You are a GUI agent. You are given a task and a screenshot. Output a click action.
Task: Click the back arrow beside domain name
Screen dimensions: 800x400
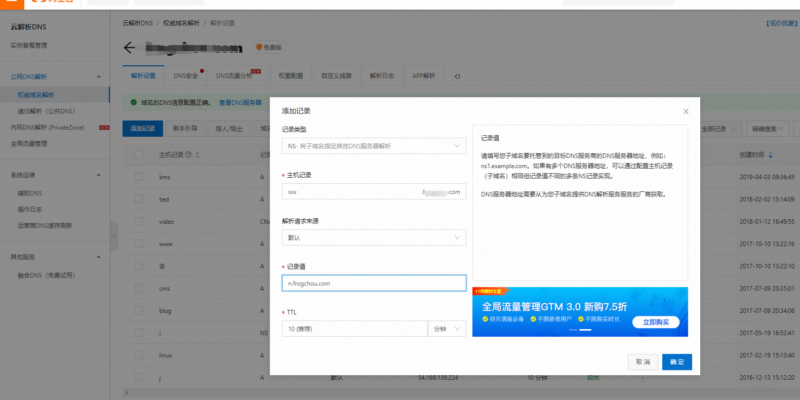[x=128, y=47]
